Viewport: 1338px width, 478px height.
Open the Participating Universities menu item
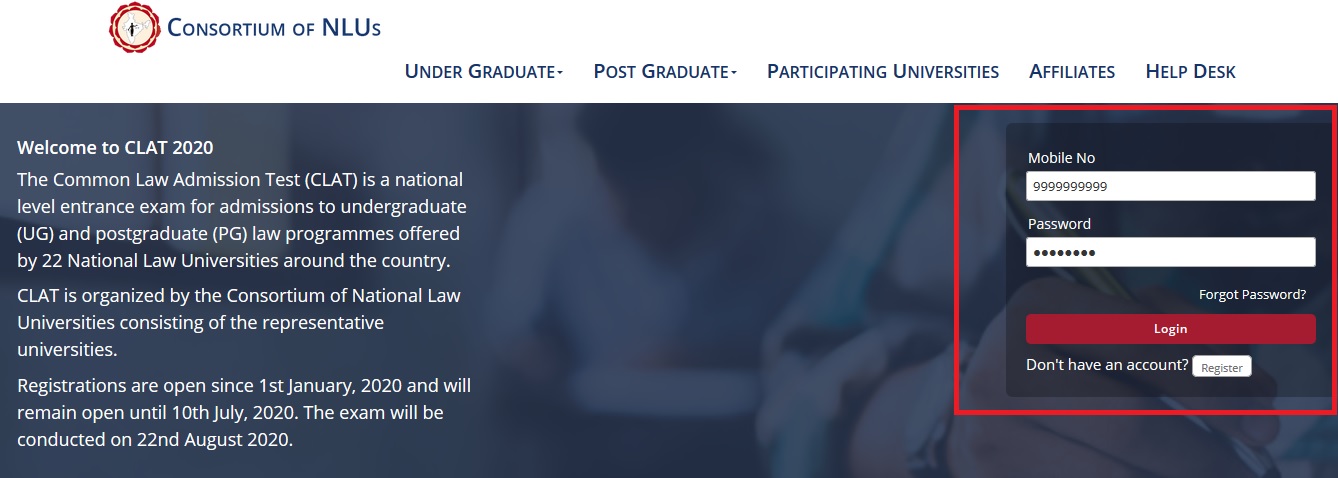(x=883, y=71)
